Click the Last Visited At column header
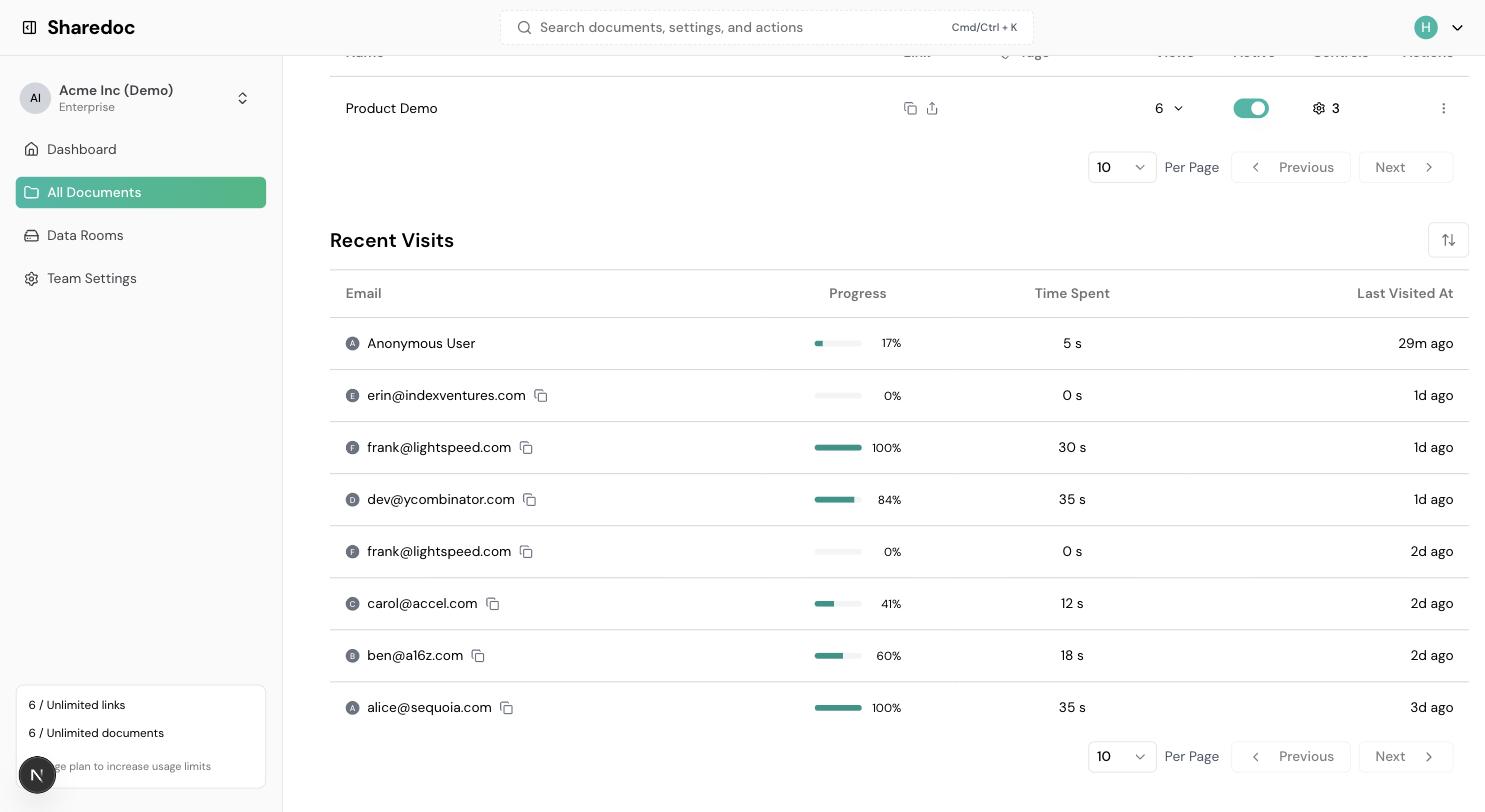The image size is (1485, 812). [x=1405, y=294]
